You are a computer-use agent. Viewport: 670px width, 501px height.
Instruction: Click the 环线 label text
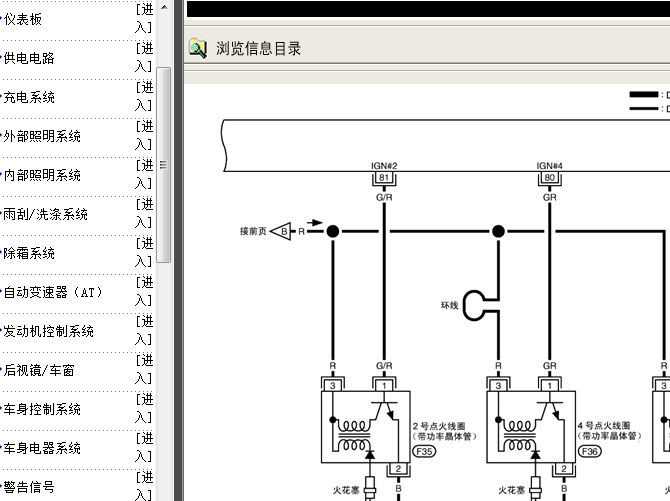(450, 305)
